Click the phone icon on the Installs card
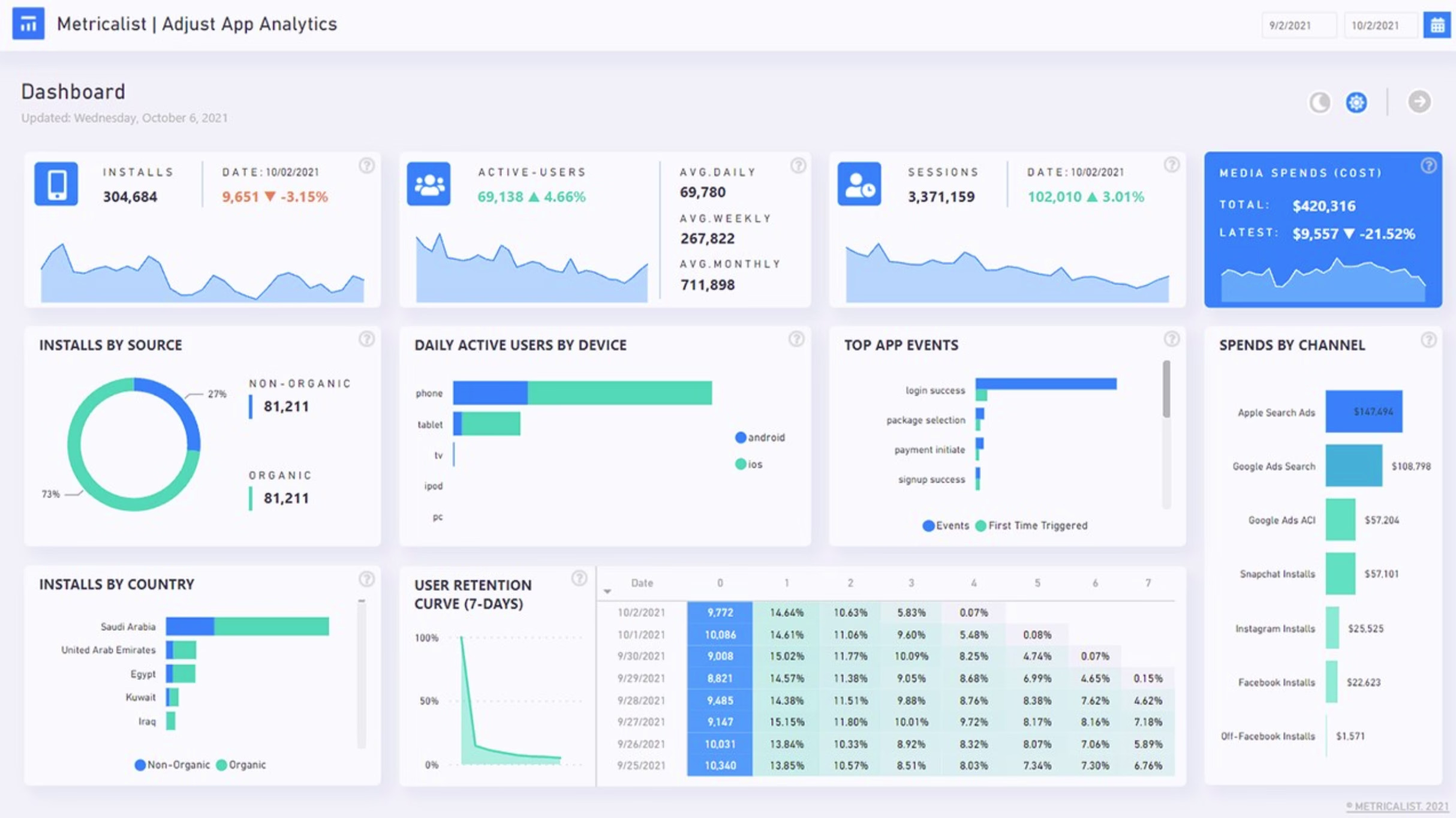Screen dimensions: 1456x818 click(56, 184)
